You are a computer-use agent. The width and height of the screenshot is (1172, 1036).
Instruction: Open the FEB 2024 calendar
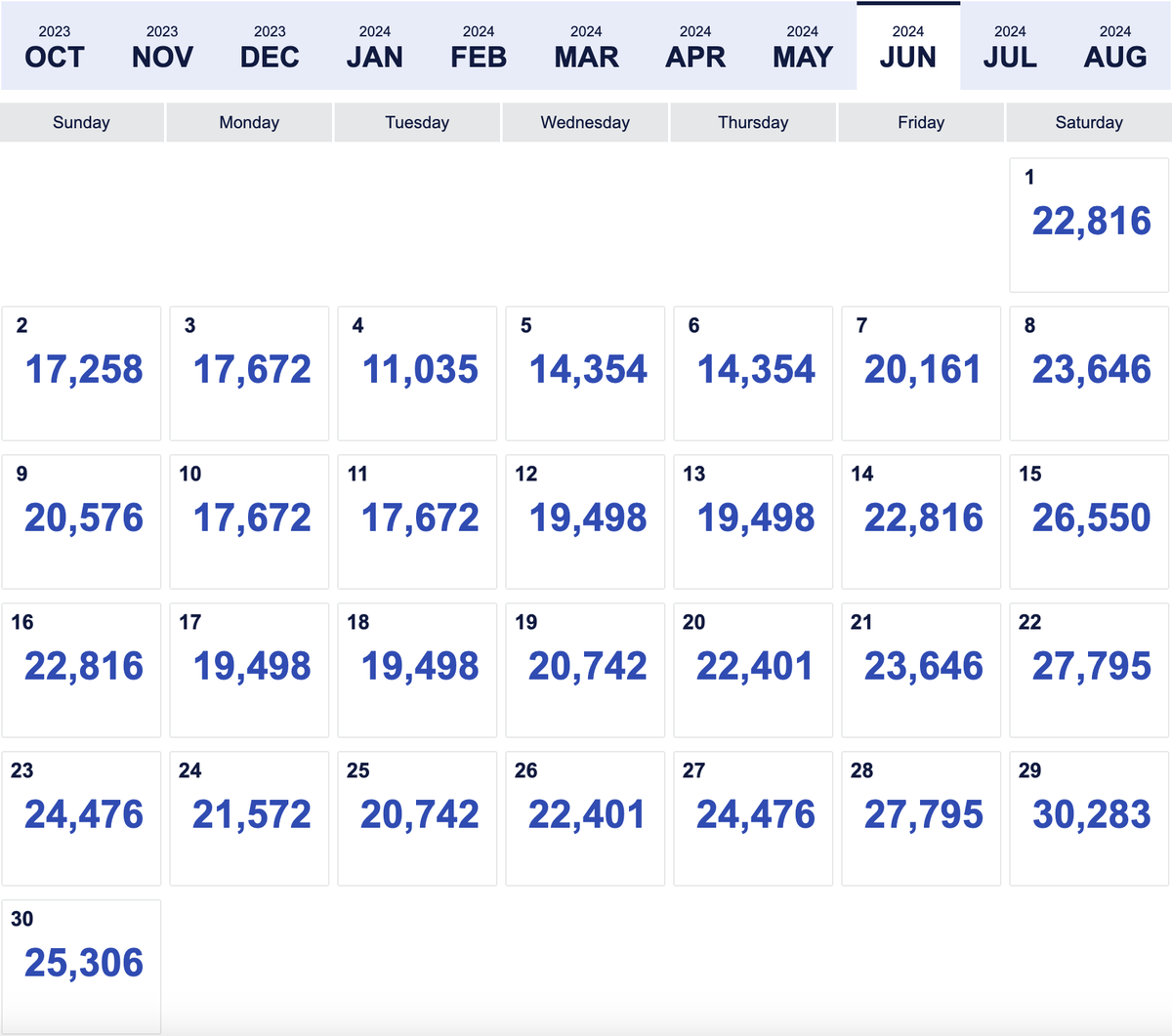479,44
